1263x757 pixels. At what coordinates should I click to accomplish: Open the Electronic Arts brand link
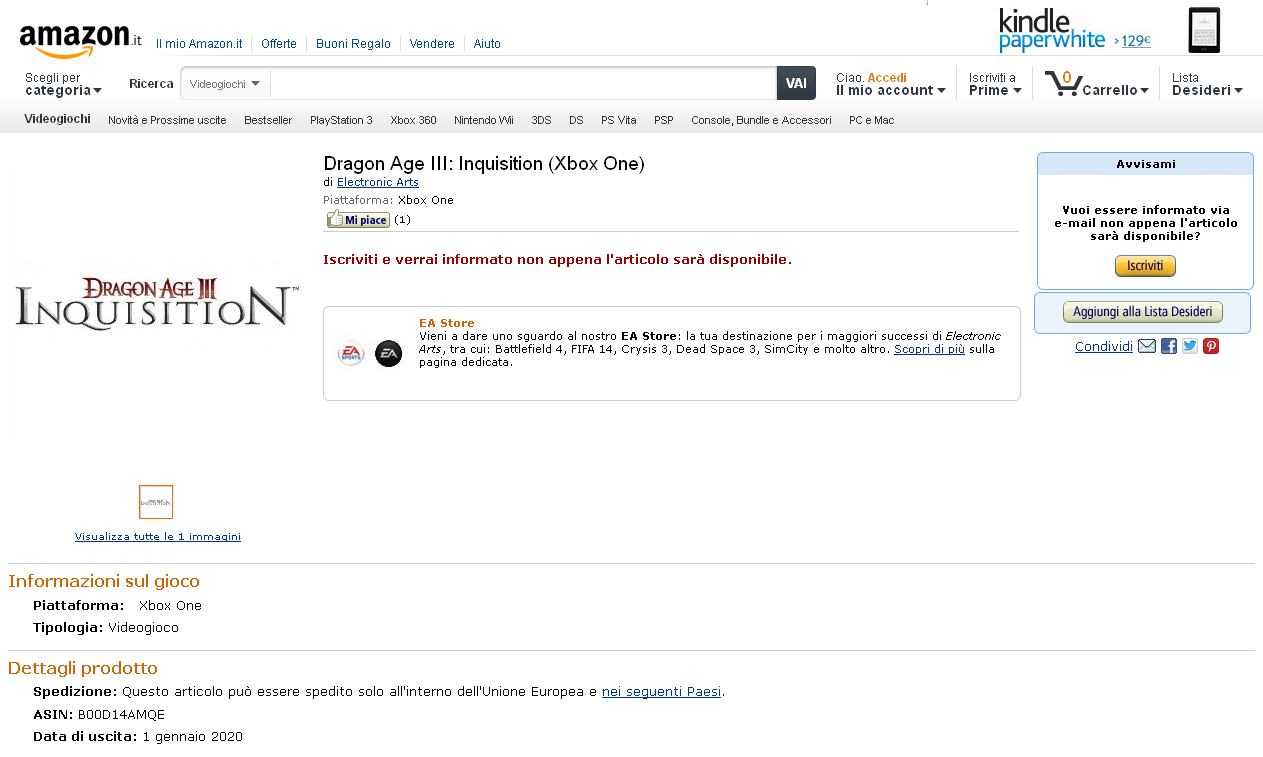[377, 182]
